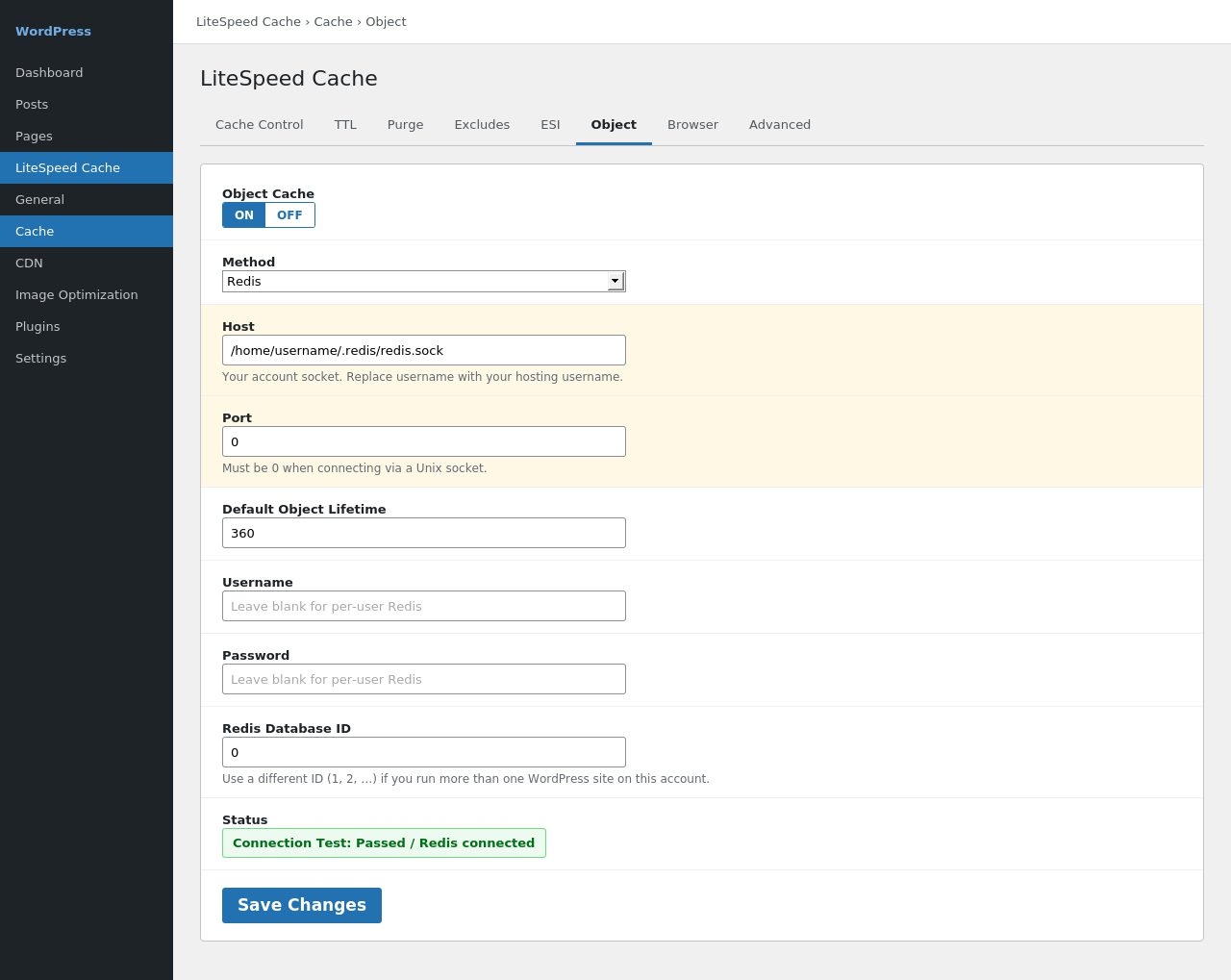Open Dashboard in the sidebar

coord(87,72)
